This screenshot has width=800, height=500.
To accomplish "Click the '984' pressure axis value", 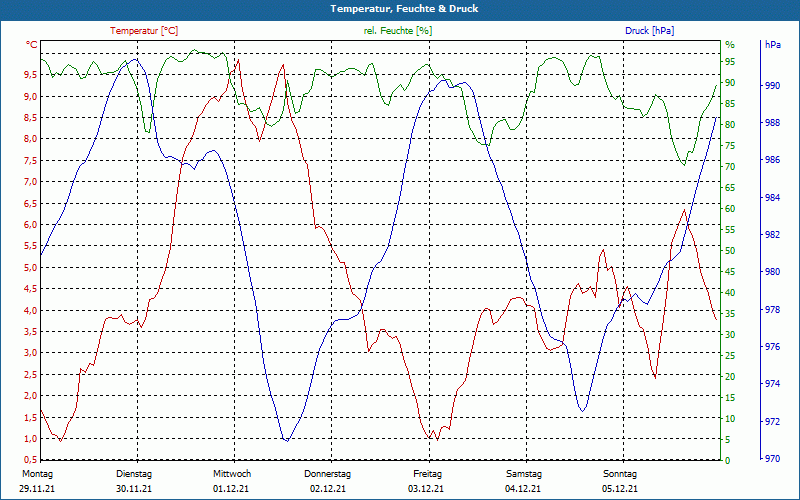I will click(772, 198).
